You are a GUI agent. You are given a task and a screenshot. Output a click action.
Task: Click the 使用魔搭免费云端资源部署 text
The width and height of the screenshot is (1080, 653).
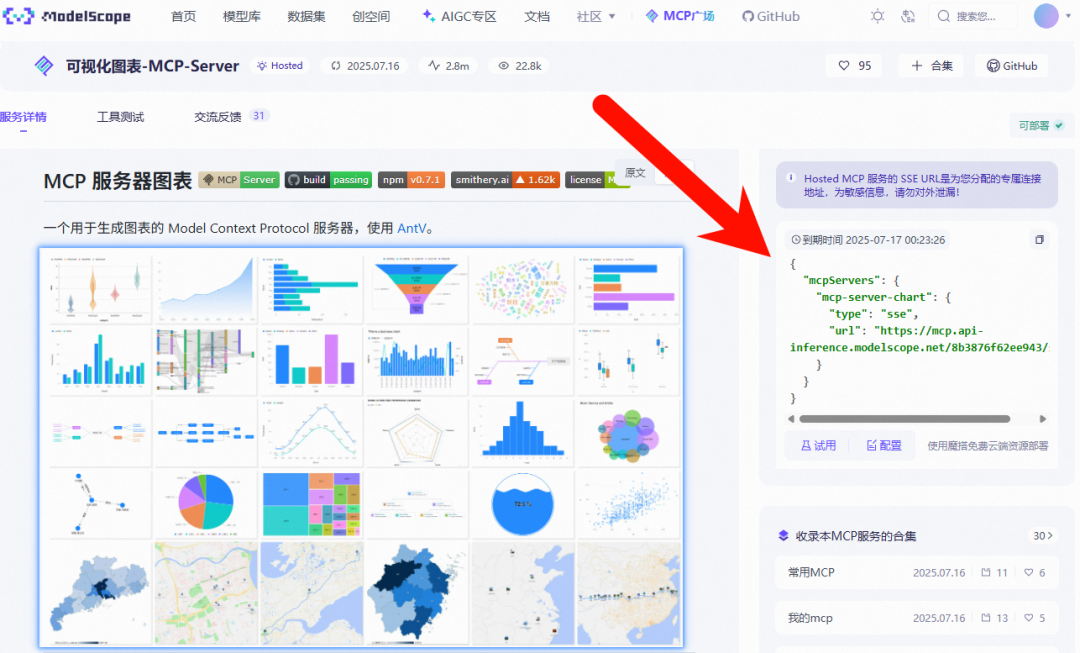(988, 446)
